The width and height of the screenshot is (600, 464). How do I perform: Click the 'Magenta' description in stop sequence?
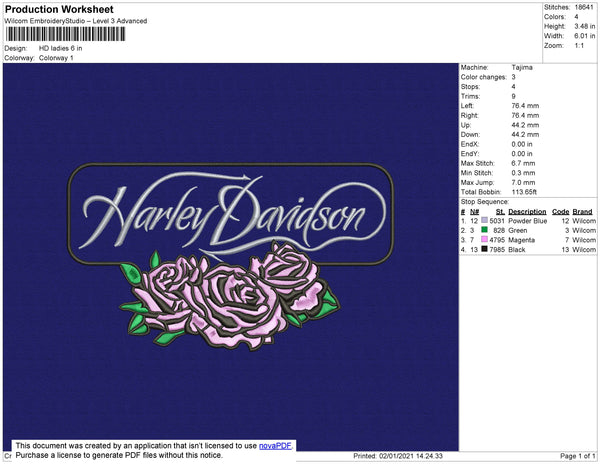521,240
